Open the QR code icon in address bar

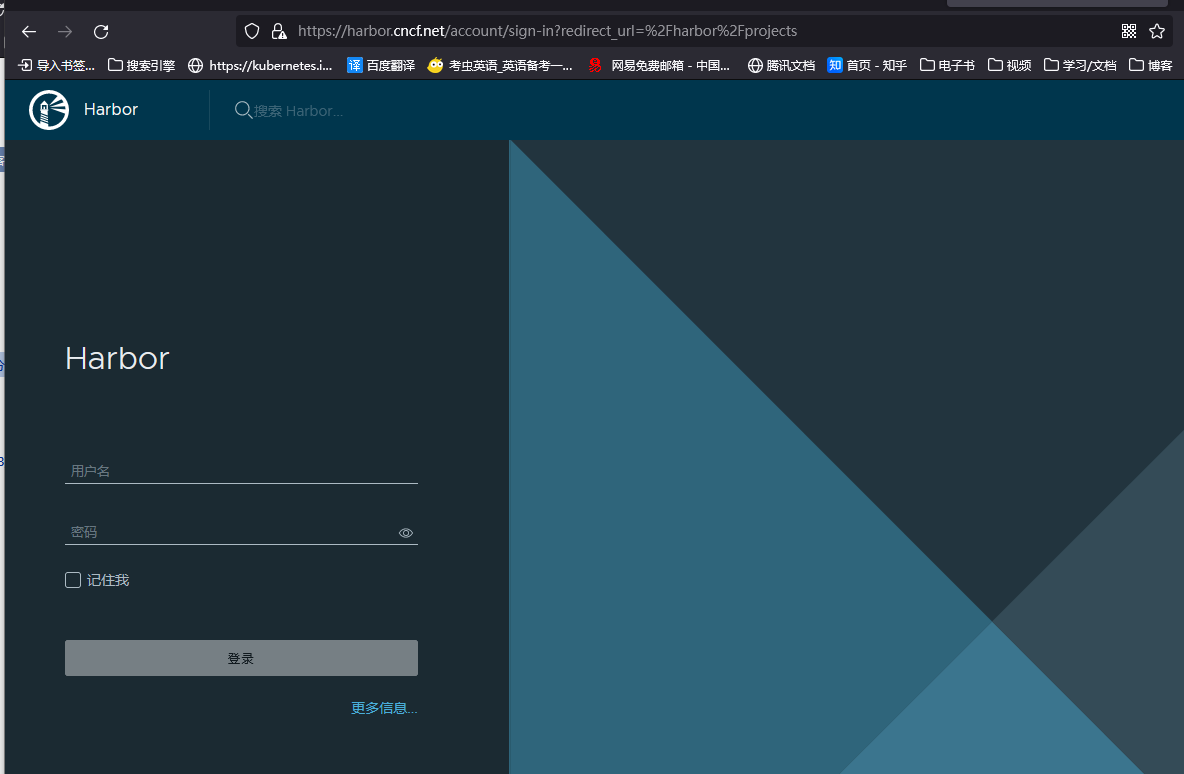pos(1129,31)
